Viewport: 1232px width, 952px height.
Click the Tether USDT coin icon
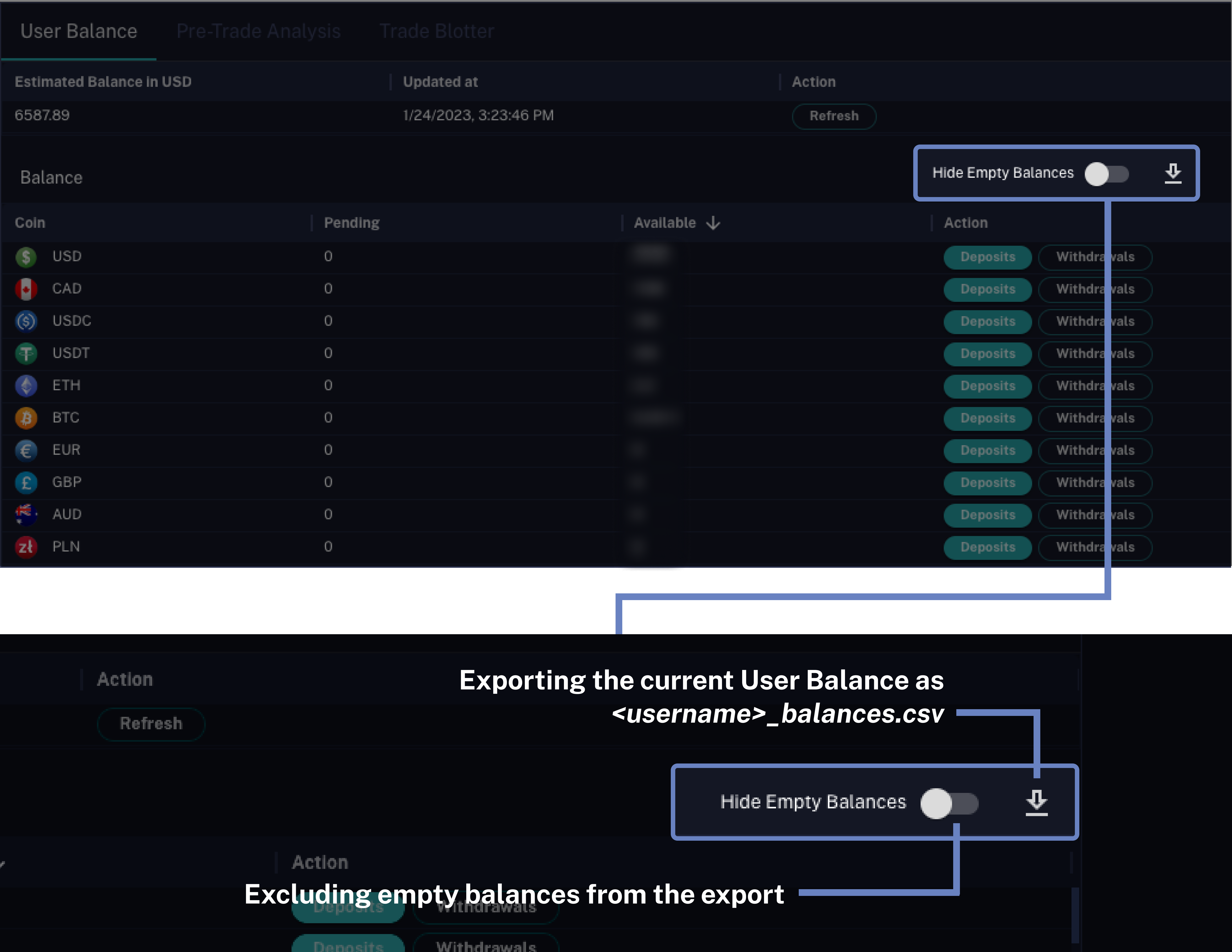click(26, 354)
